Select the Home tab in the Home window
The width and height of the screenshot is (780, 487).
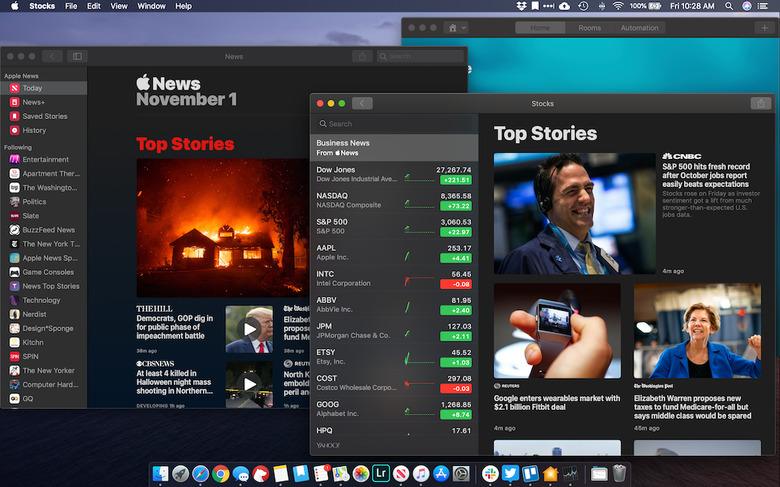coord(540,28)
